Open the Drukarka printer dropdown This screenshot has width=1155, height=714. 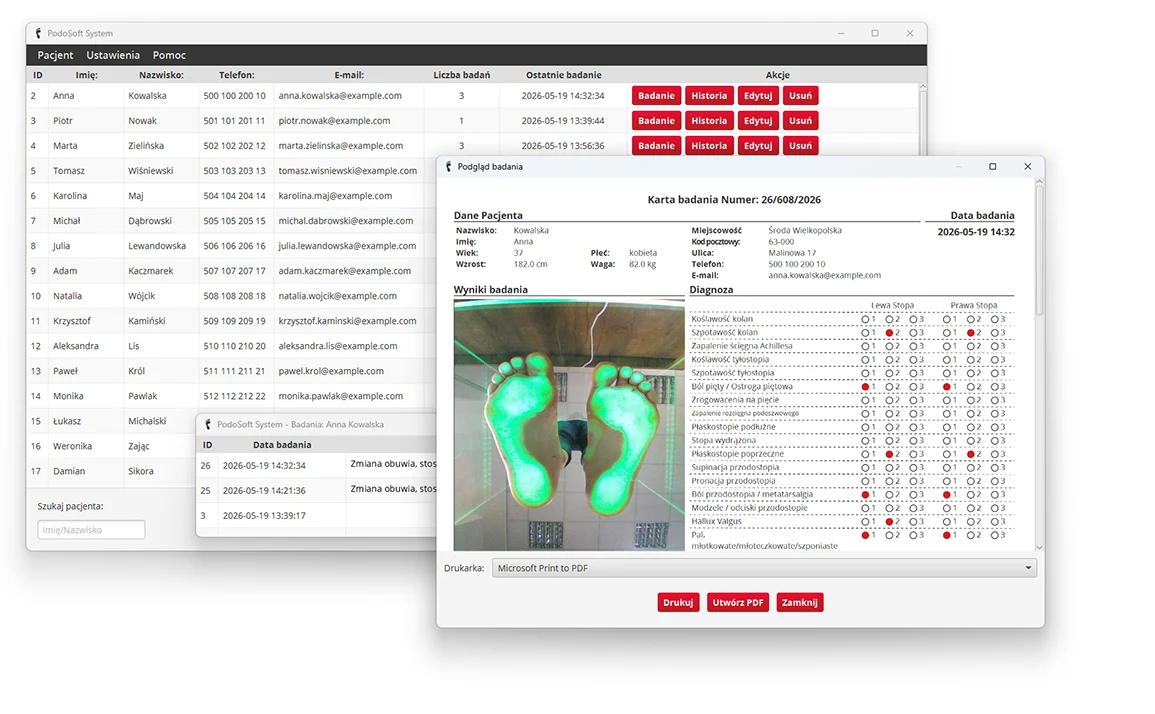point(764,568)
